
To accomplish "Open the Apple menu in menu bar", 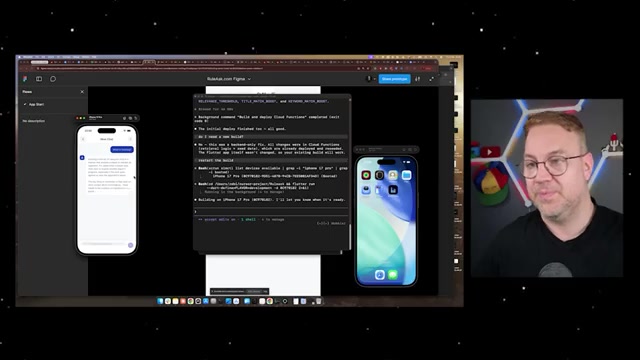I will click(20, 57).
